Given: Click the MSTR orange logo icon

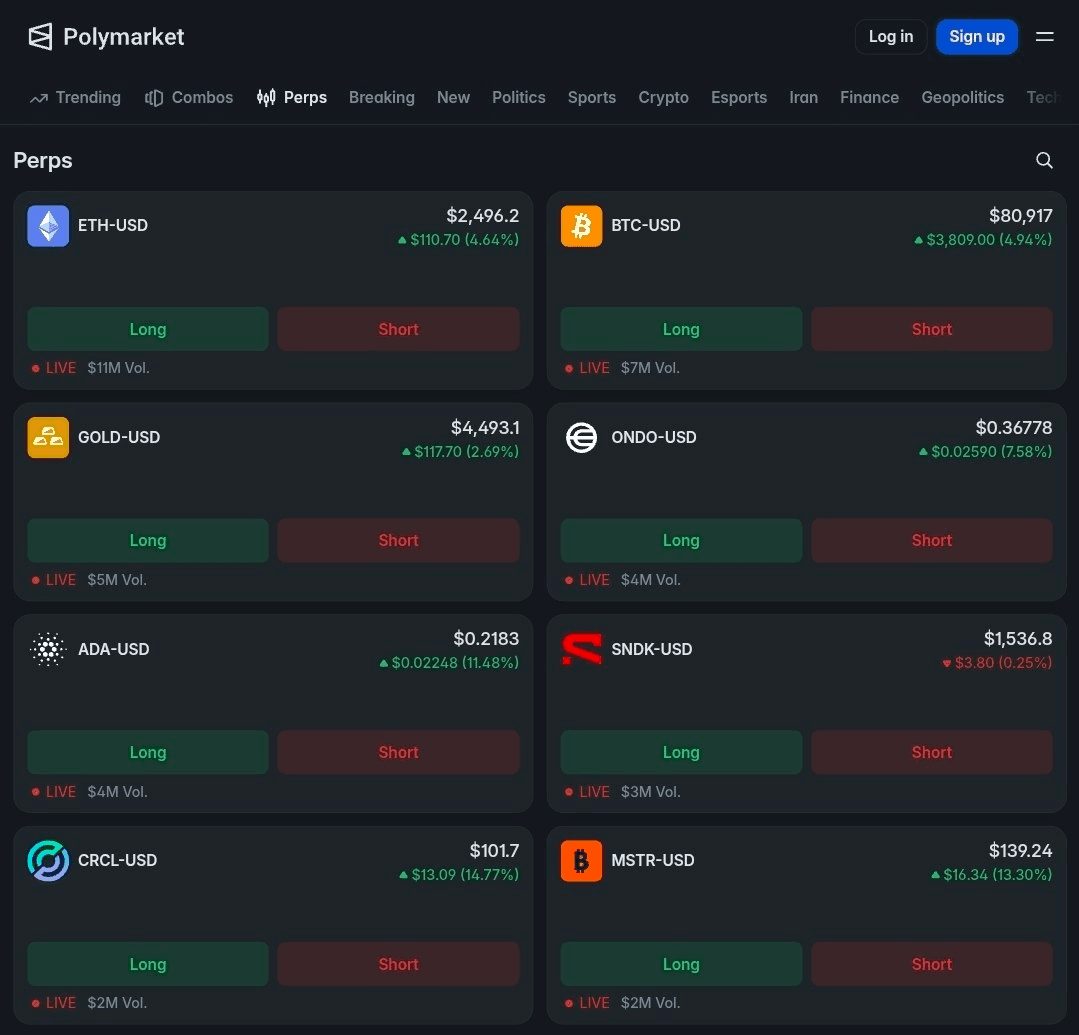Looking at the screenshot, I should click(581, 860).
